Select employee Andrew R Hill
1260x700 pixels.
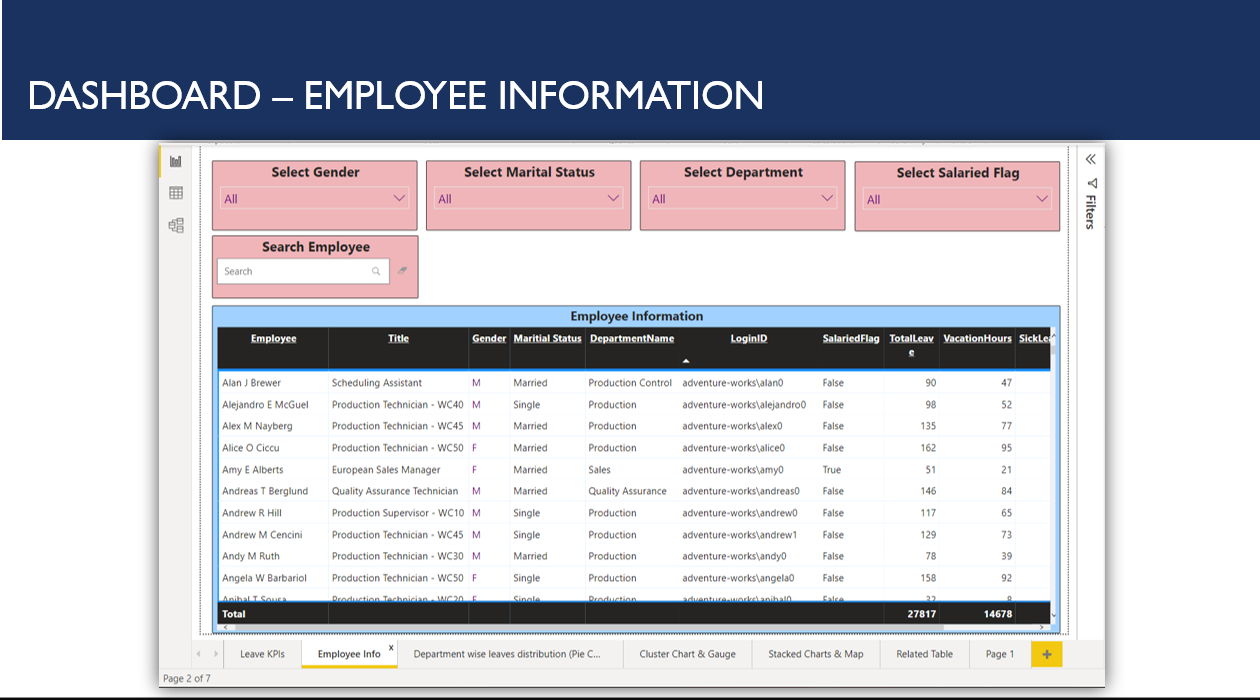coord(252,513)
